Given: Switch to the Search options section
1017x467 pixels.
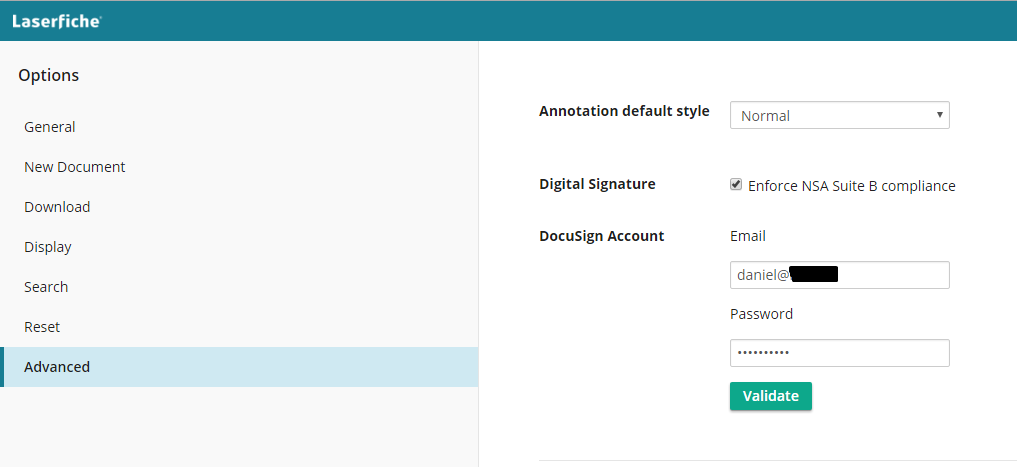Looking at the screenshot, I should pyautogui.click(x=239, y=287).
